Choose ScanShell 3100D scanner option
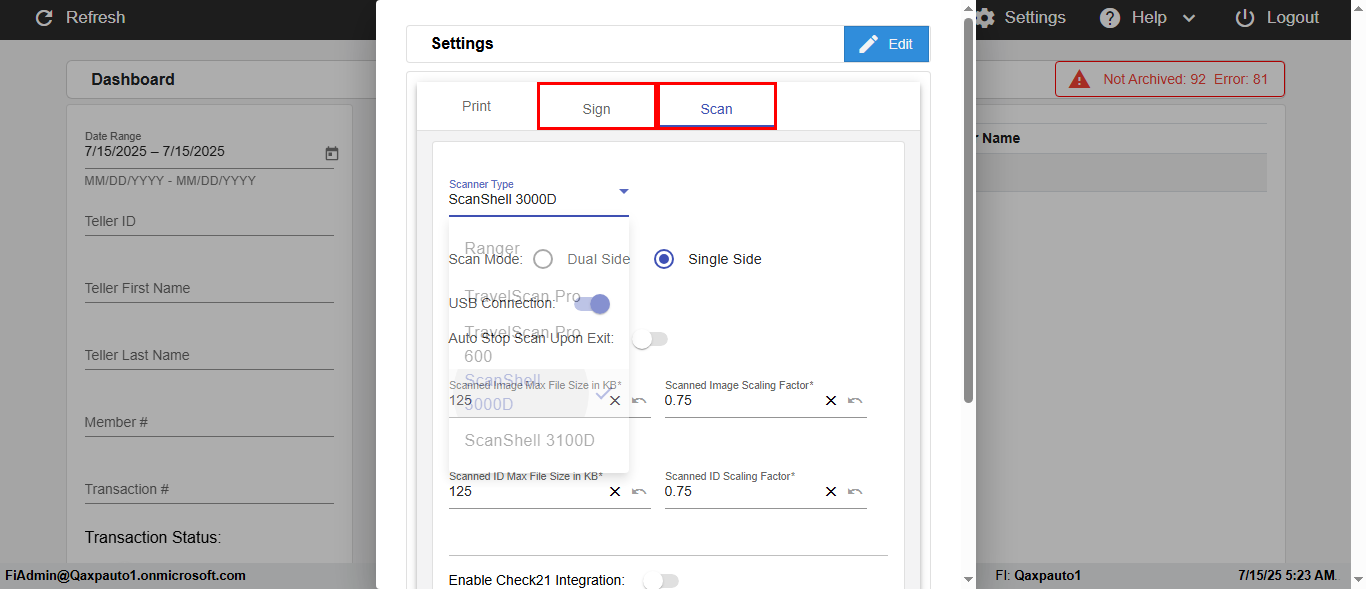Viewport: 1366px width, 589px height. (x=539, y=440)
